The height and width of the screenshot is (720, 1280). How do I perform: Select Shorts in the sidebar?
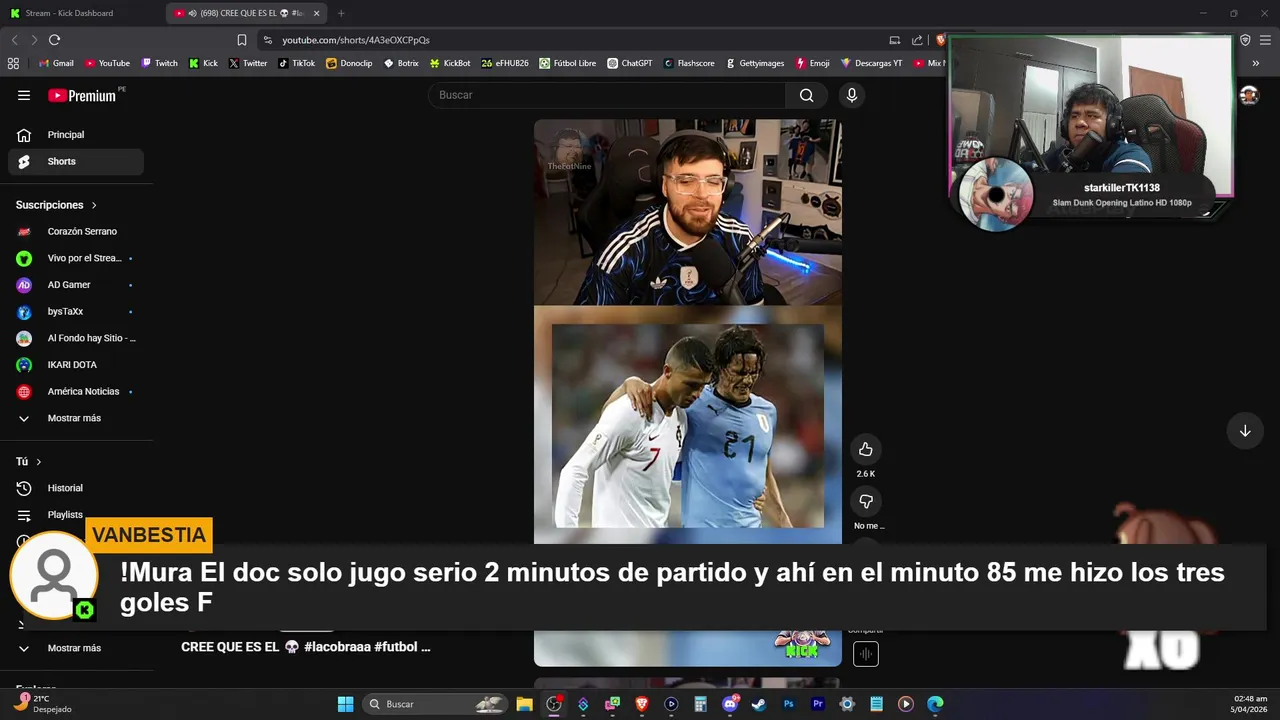75,161
